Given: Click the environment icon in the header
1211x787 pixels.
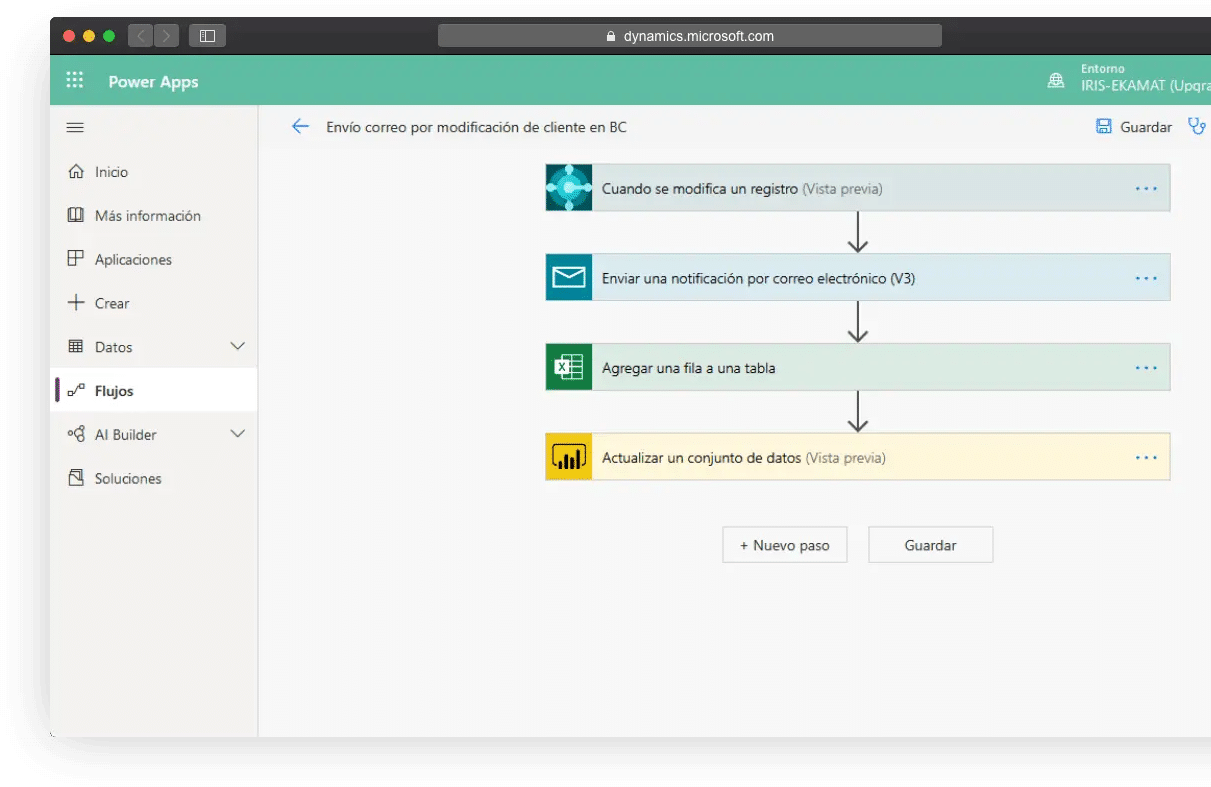Looking at the screenshot, I should 1056,81.
